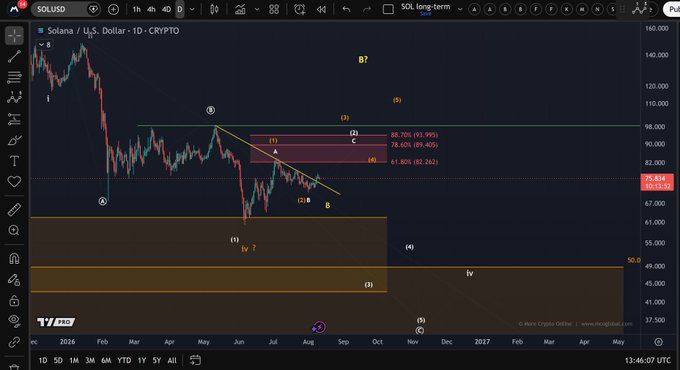Select the All date range
The height and width of the screenshot is (370, 680).
(172, 360)
